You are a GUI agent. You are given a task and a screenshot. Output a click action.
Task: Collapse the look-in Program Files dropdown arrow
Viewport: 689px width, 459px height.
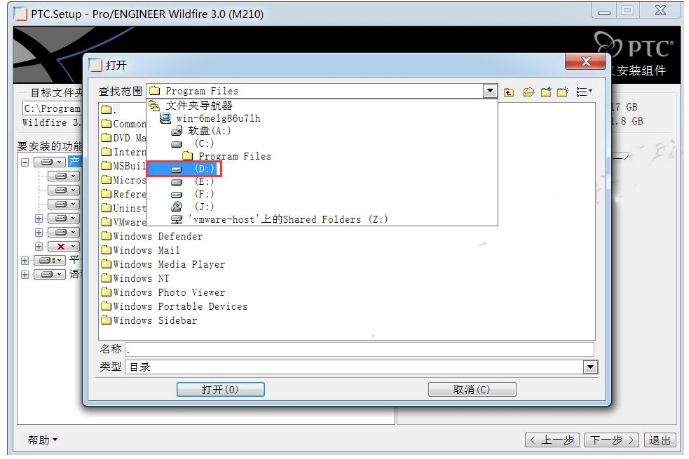(x=490, y=91)
